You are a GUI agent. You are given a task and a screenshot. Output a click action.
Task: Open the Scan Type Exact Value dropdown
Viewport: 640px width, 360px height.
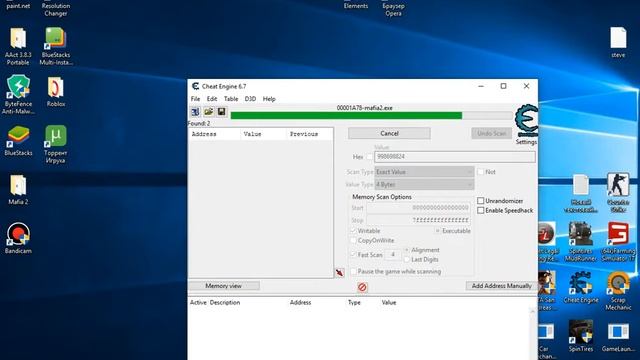pos(424,172)
